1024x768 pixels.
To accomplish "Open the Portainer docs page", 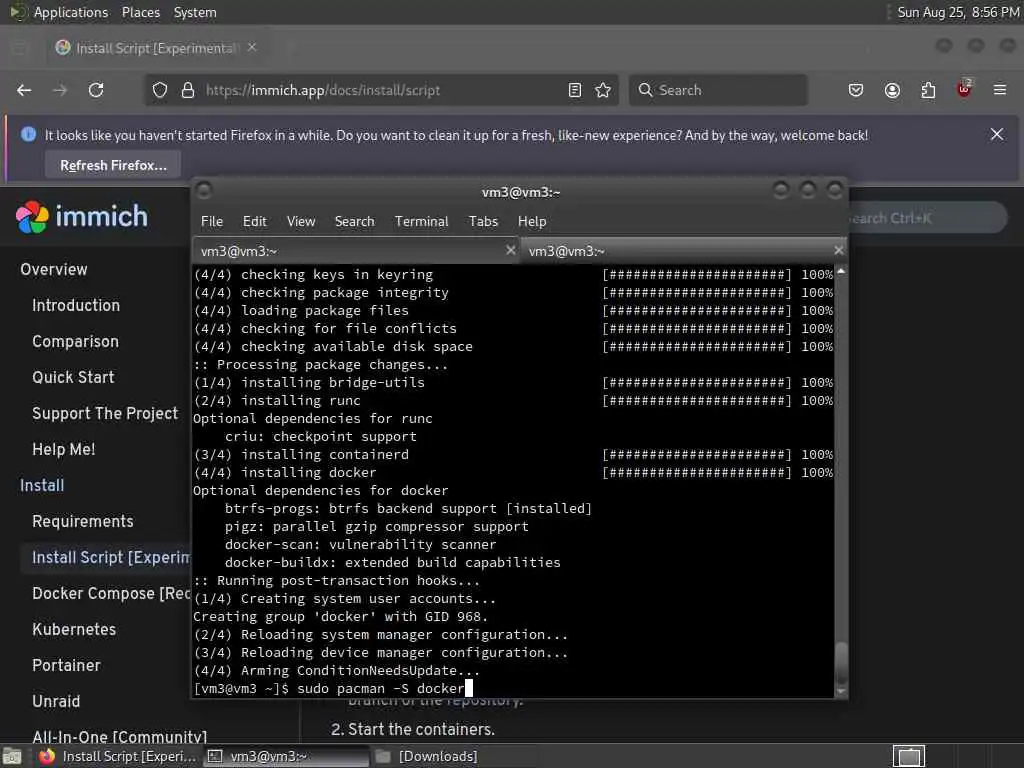I will point(66,665).
